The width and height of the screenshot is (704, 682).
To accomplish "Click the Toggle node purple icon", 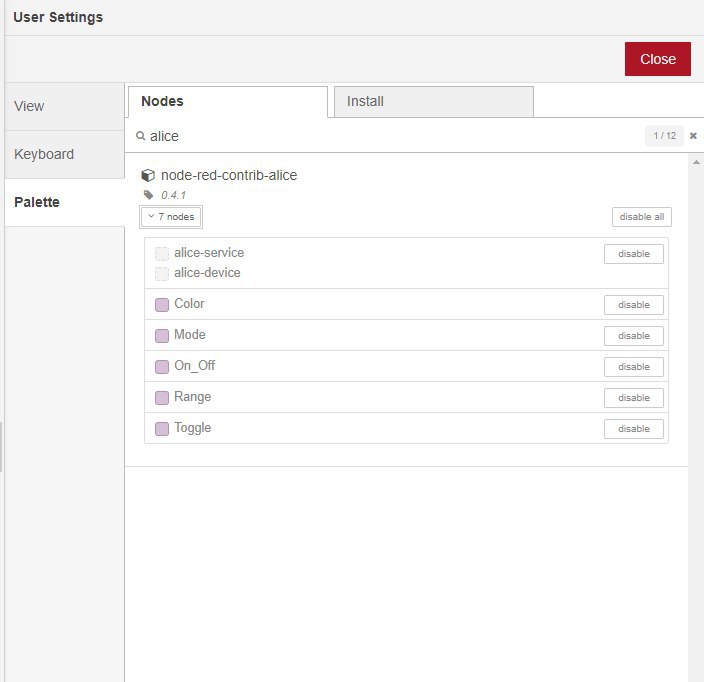I will tap(162, 428).
